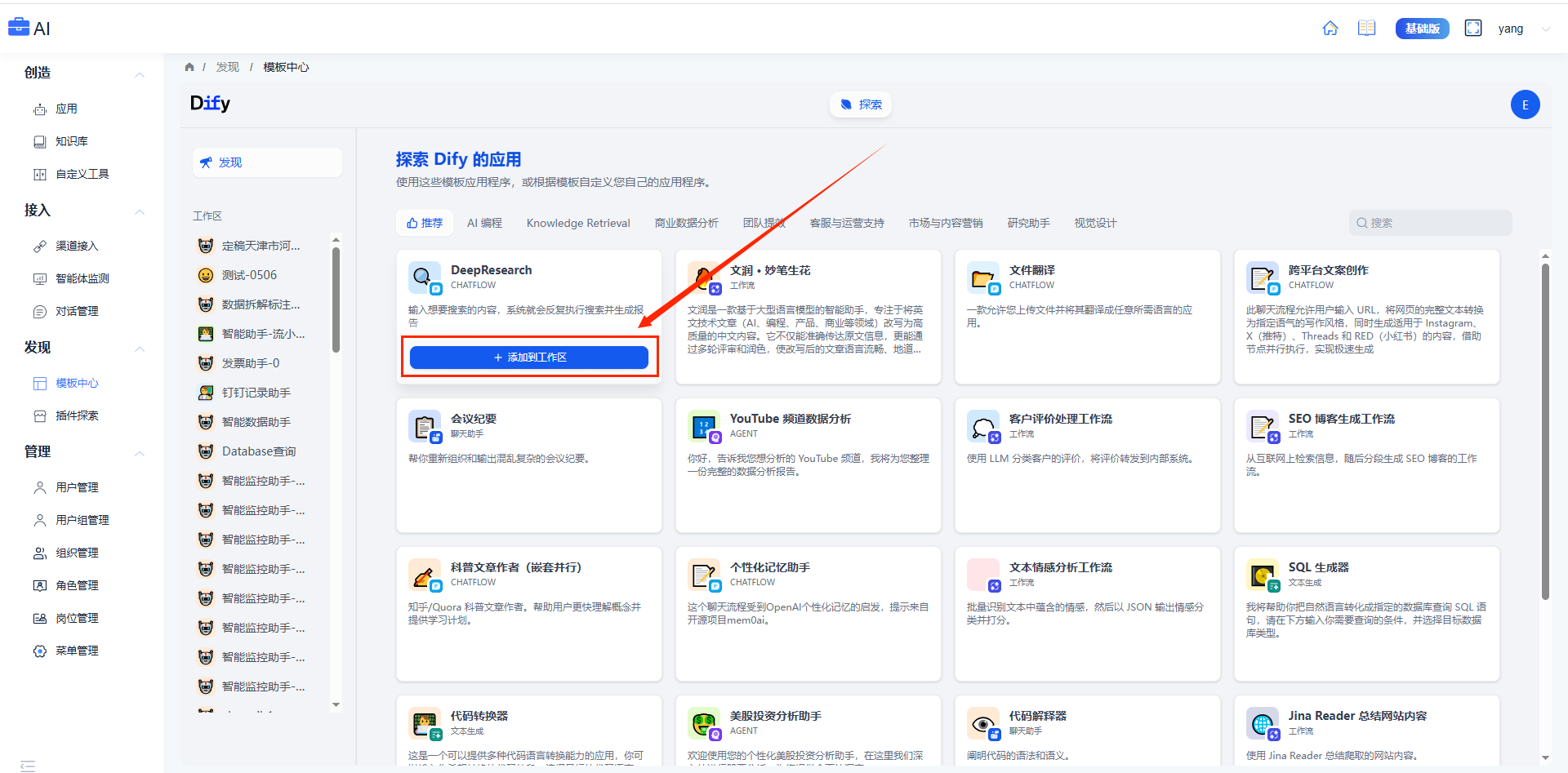
Task: Open the 跨平台文案创作 card title
Action: click(1329, 270)
